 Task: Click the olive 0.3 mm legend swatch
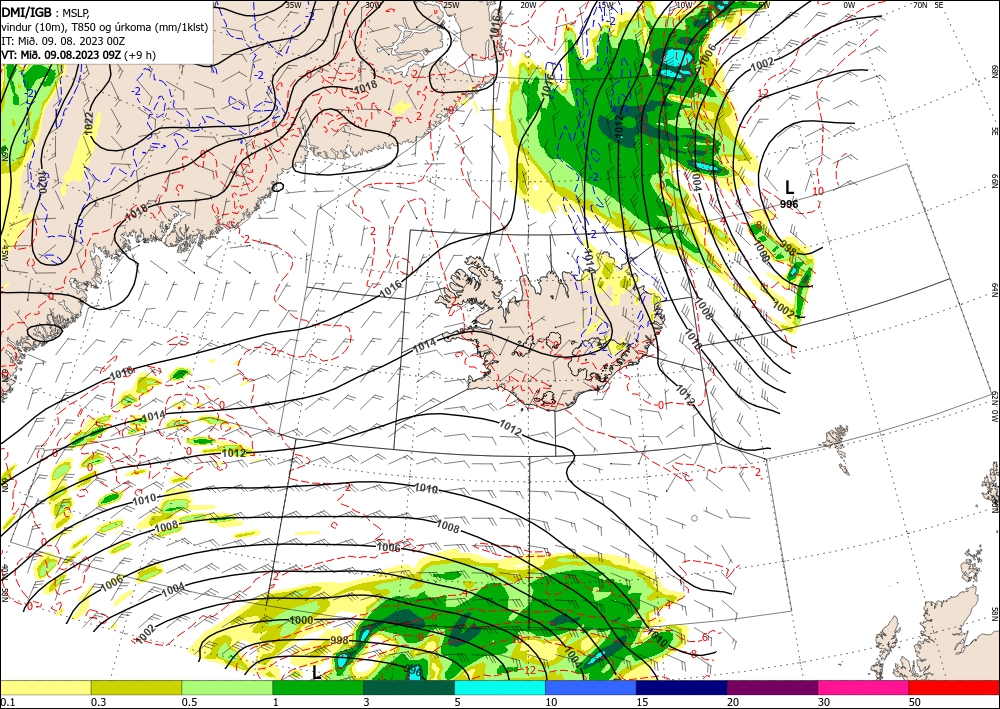point(136,687)
